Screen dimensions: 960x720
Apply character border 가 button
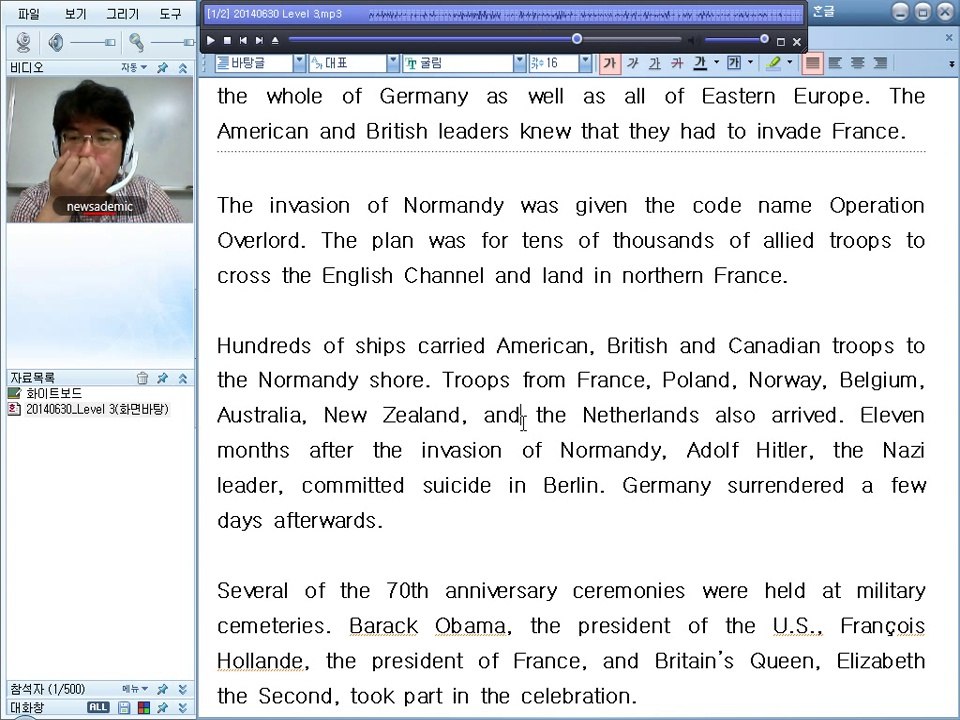coord(733,63)
